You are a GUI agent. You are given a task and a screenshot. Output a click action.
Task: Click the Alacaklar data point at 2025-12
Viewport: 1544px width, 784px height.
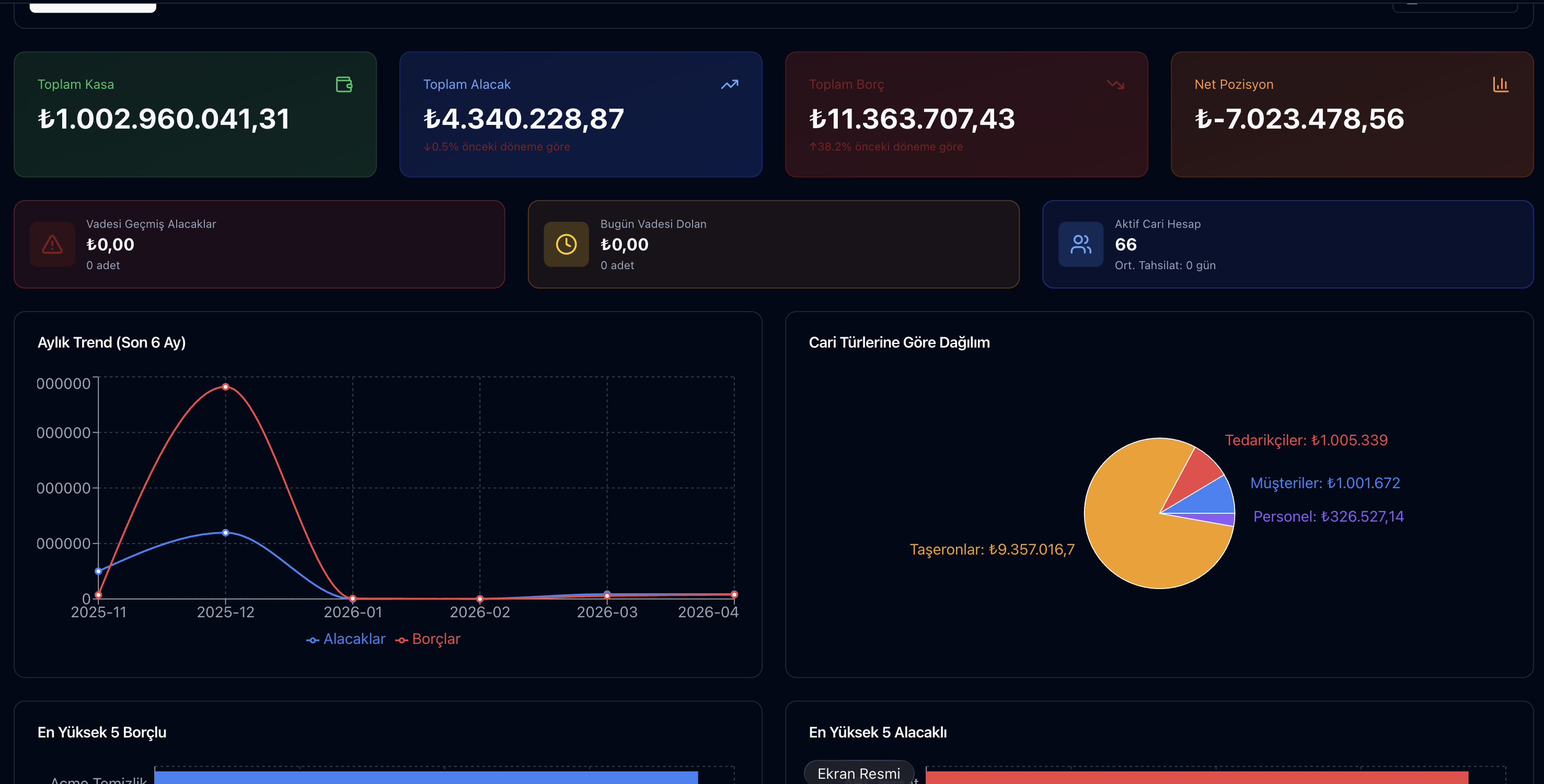point(225,532)
